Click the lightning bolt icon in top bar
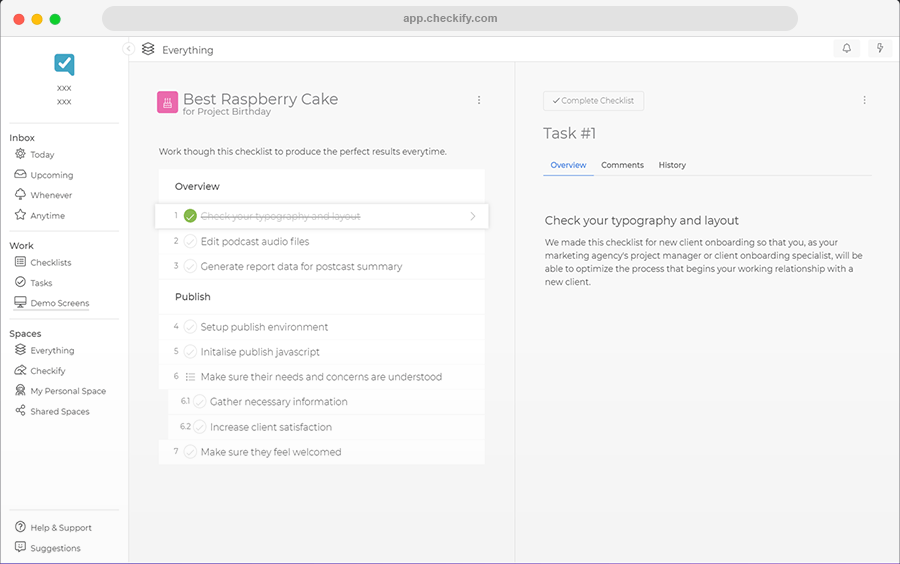 (x=879, y=48)
